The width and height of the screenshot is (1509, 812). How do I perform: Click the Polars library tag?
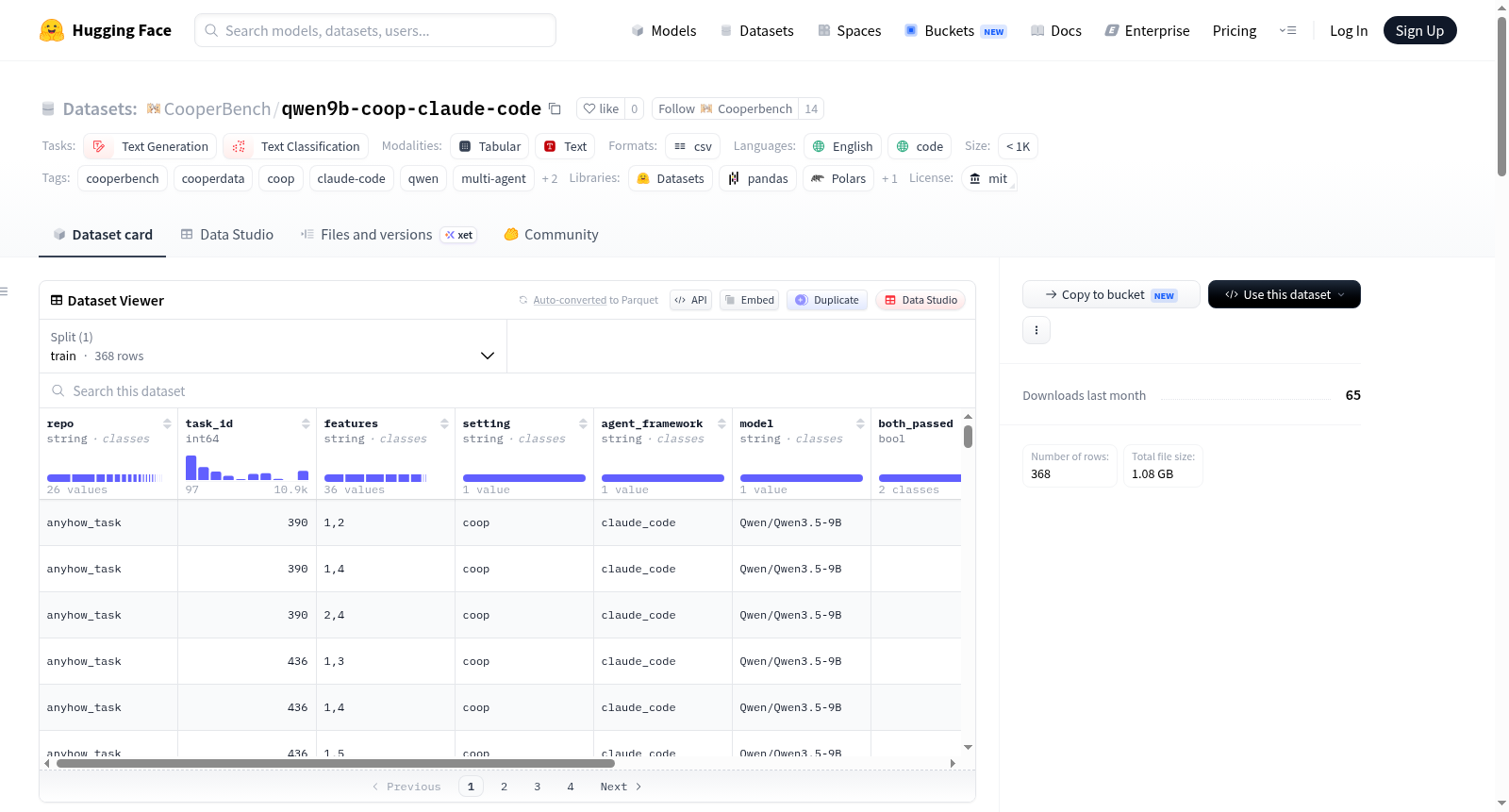(x=838, y=178)
